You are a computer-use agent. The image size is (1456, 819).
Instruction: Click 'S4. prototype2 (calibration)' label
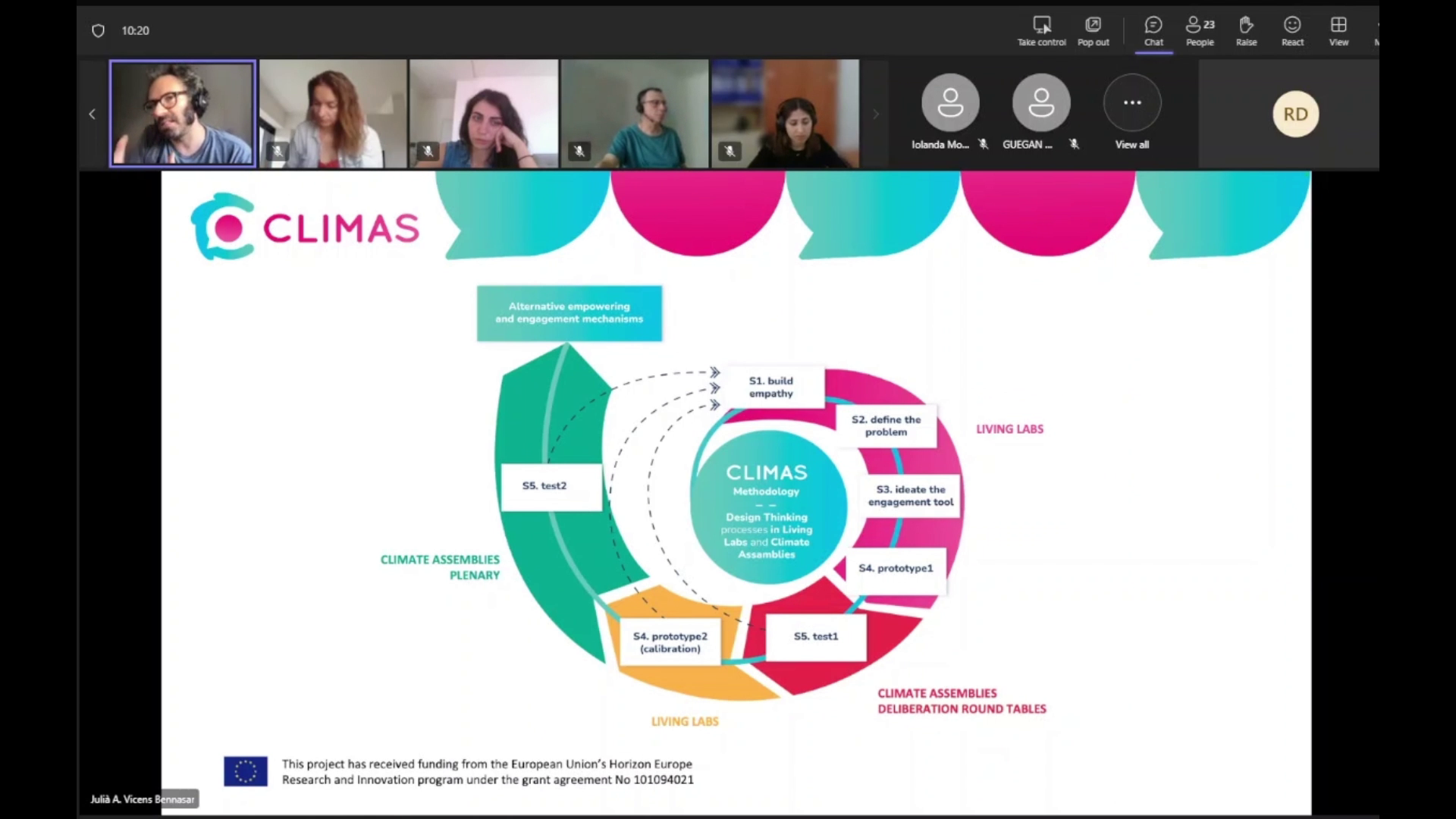(670, 642)
